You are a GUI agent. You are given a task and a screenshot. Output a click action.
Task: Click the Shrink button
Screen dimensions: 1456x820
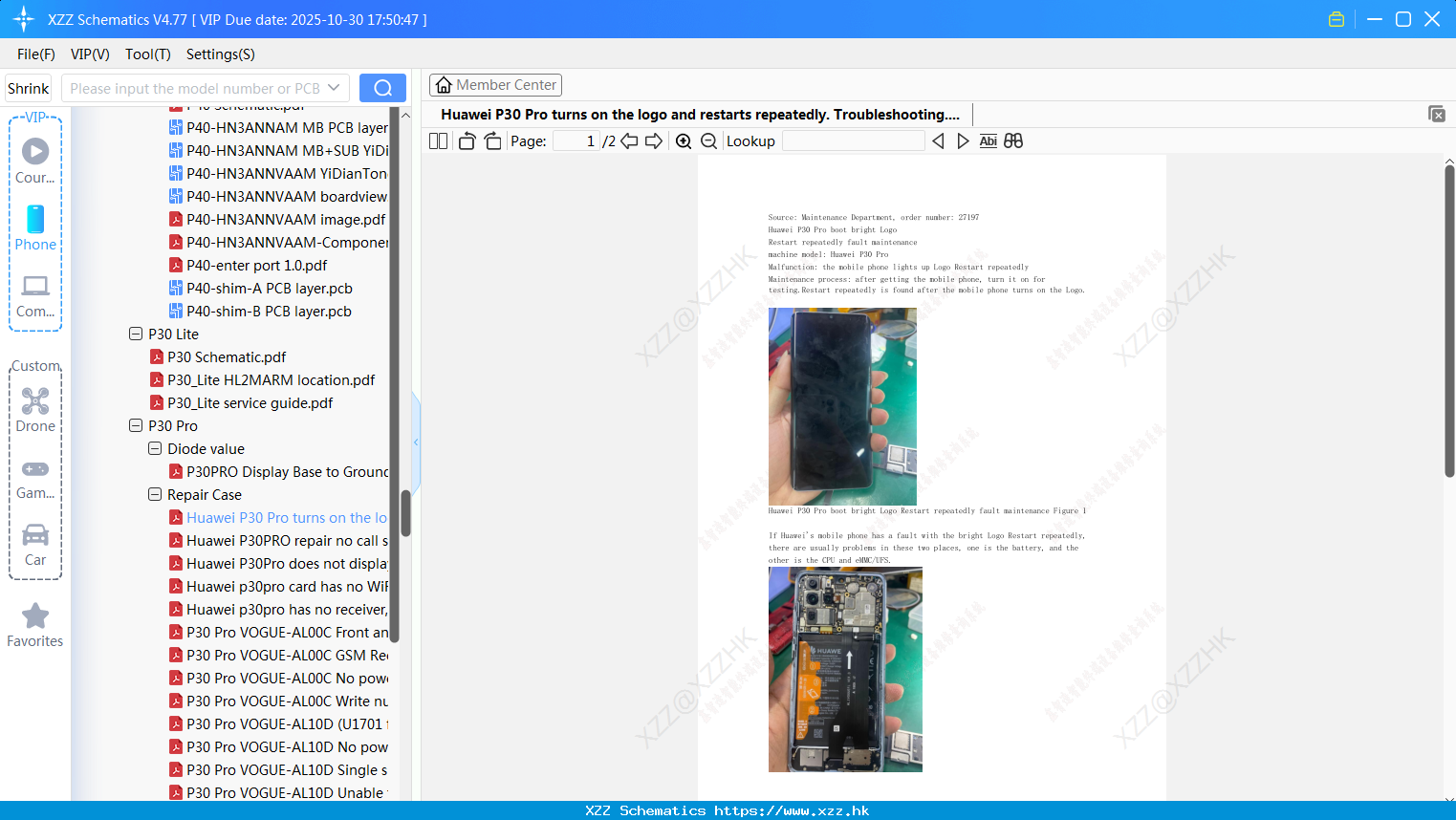(x=29, y=88)
